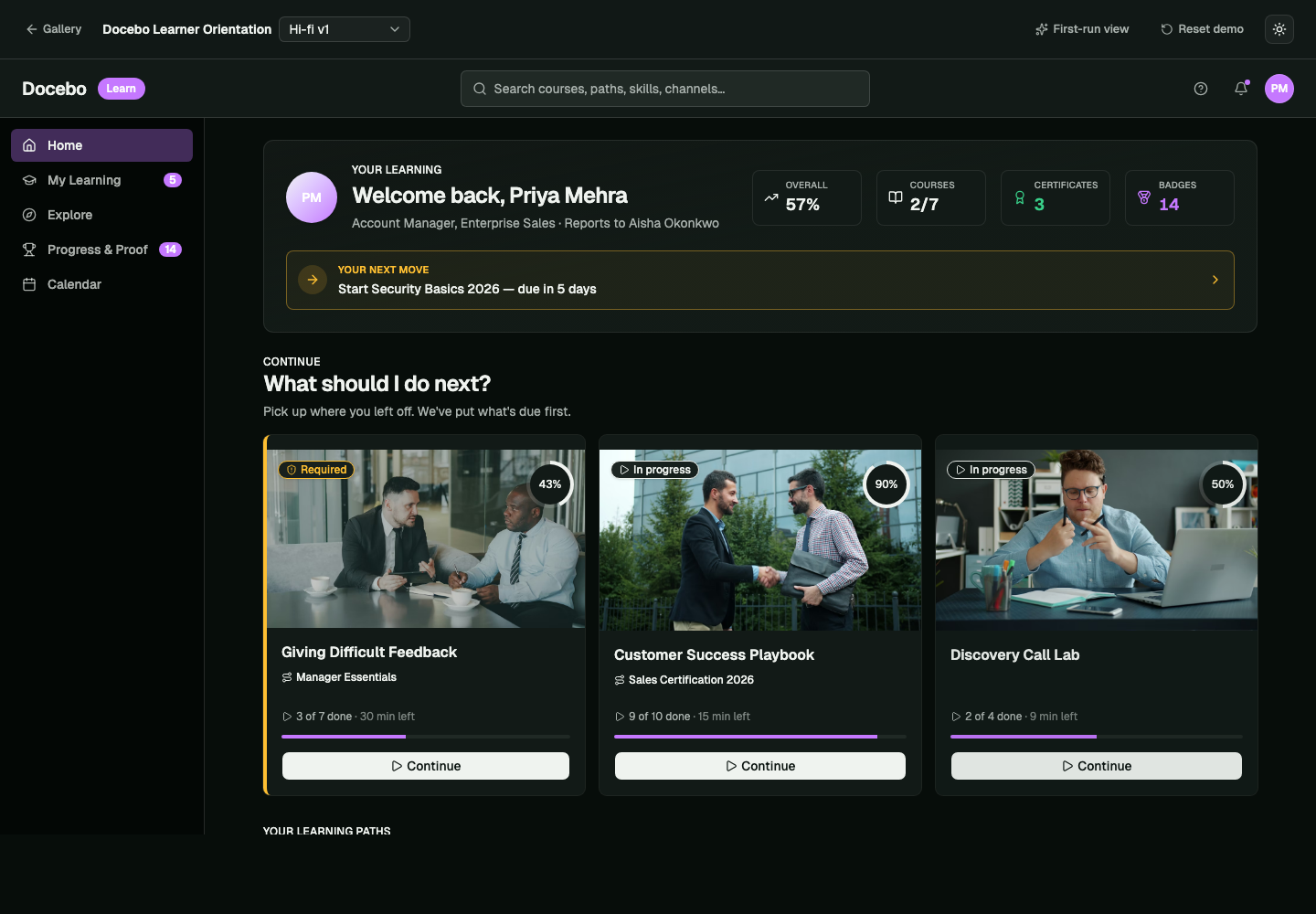1316x914 pixels.
Task: Click the "Customer Success Playbook" course title
Action: pos(714,654)
